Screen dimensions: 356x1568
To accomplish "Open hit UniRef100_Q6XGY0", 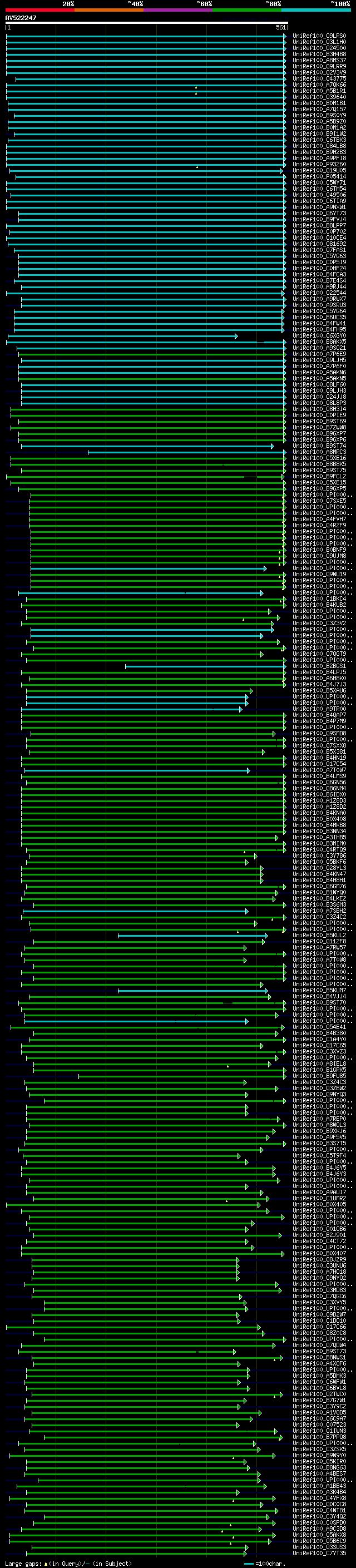I will (319, 336).
